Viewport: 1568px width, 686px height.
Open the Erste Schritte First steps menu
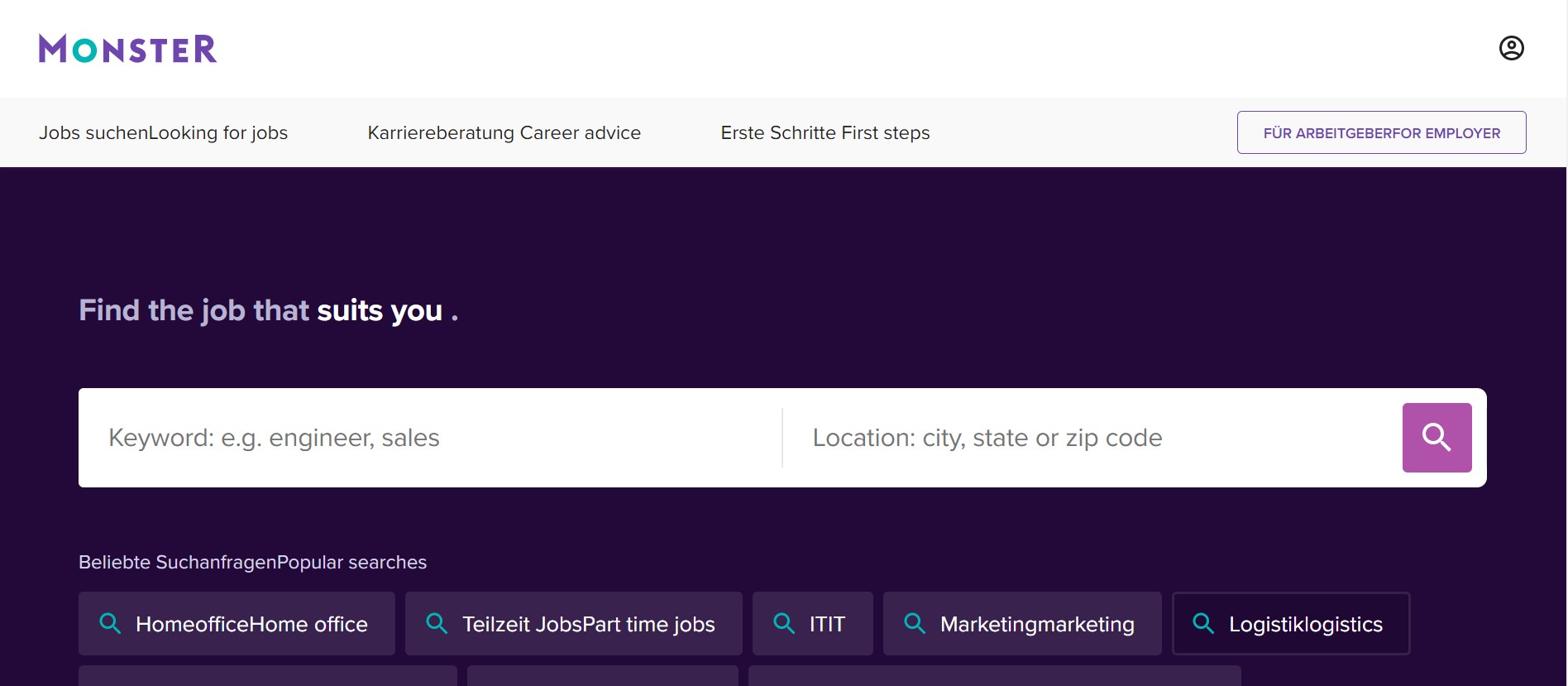click(x=825, y=132)
